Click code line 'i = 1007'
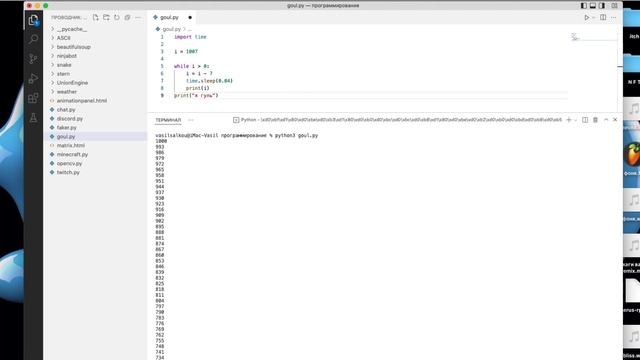The width and height of the screenshot is (640, 360). [186, 51]
